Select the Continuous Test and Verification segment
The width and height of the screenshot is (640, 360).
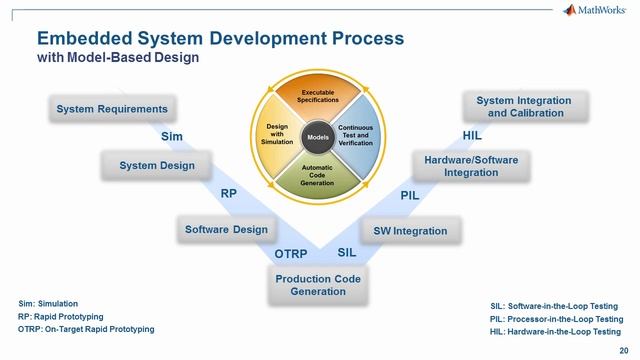[x=356, y=135]
